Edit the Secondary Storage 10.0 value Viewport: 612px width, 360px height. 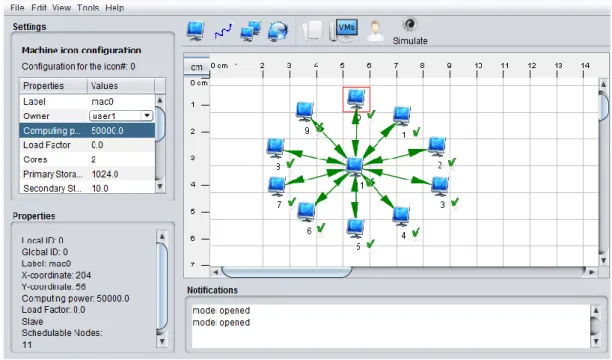(121, 188)
